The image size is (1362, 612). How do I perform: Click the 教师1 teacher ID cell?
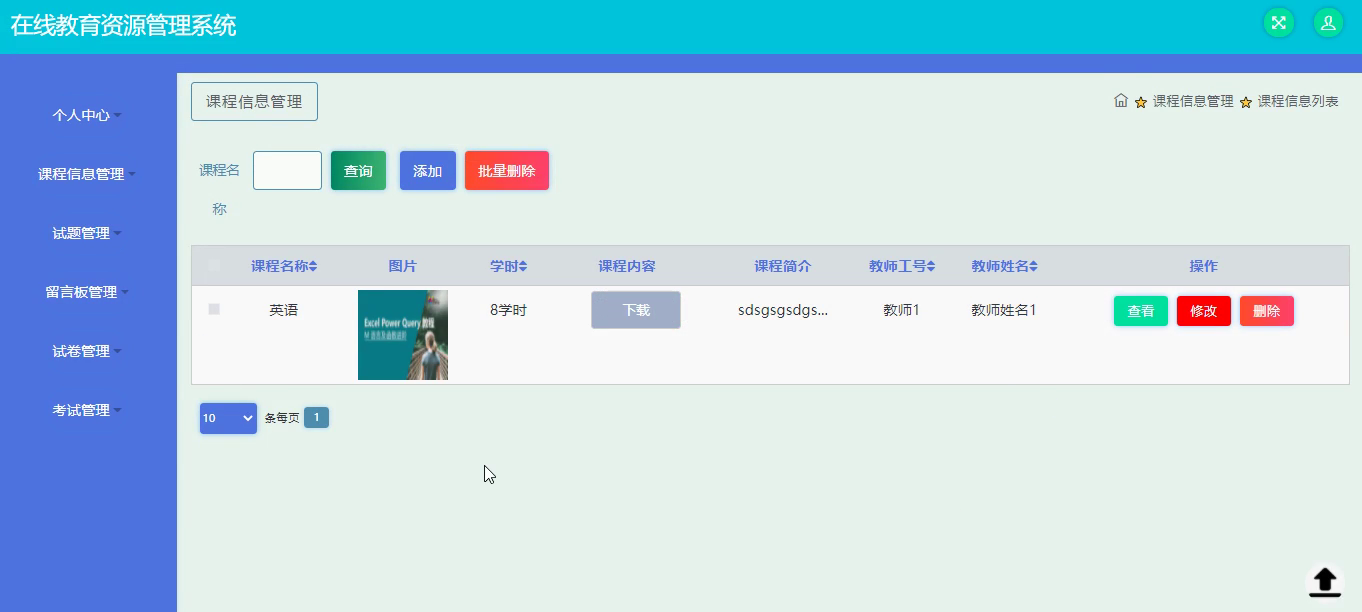pyautogui.click(x=901, y=310)
